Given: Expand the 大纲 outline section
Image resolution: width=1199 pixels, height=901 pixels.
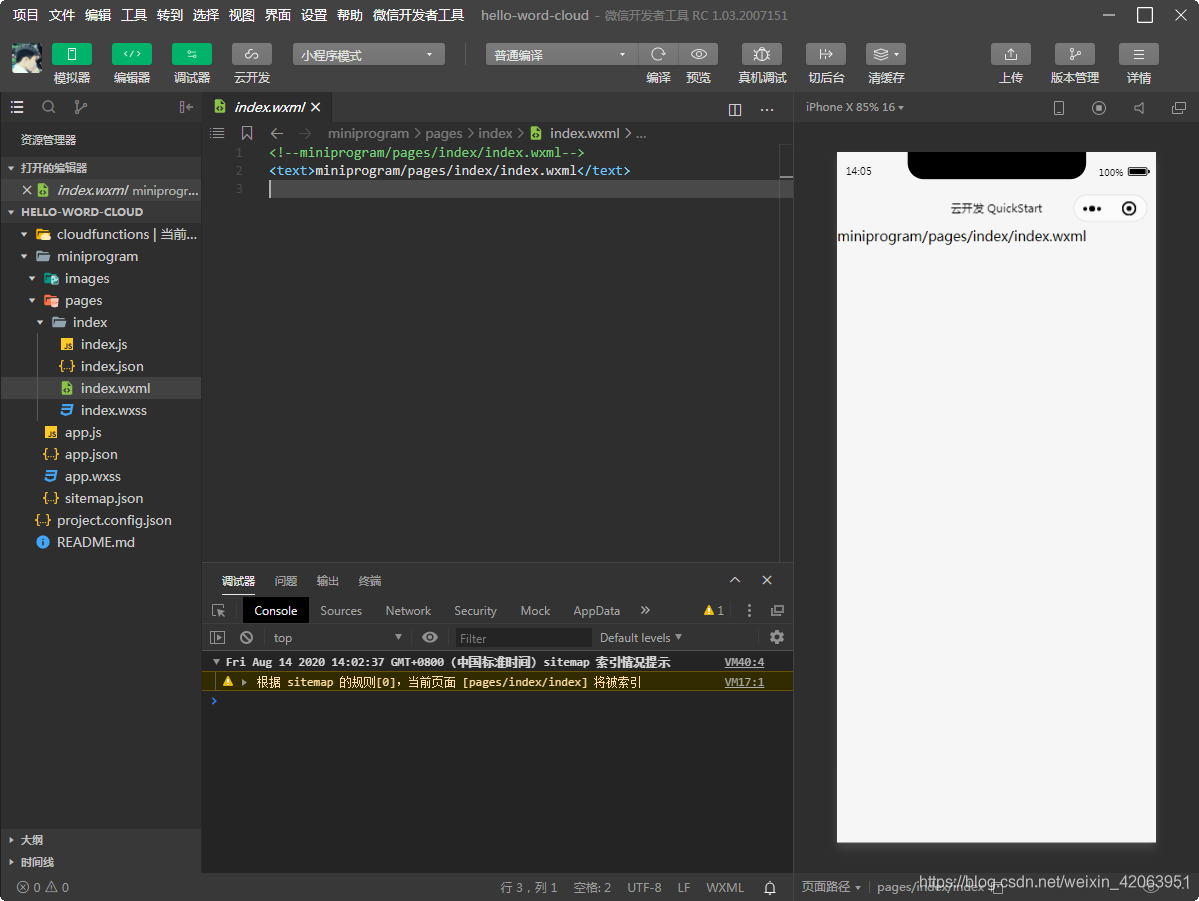Looking at the screenshot, I should [x=101, y=840].
